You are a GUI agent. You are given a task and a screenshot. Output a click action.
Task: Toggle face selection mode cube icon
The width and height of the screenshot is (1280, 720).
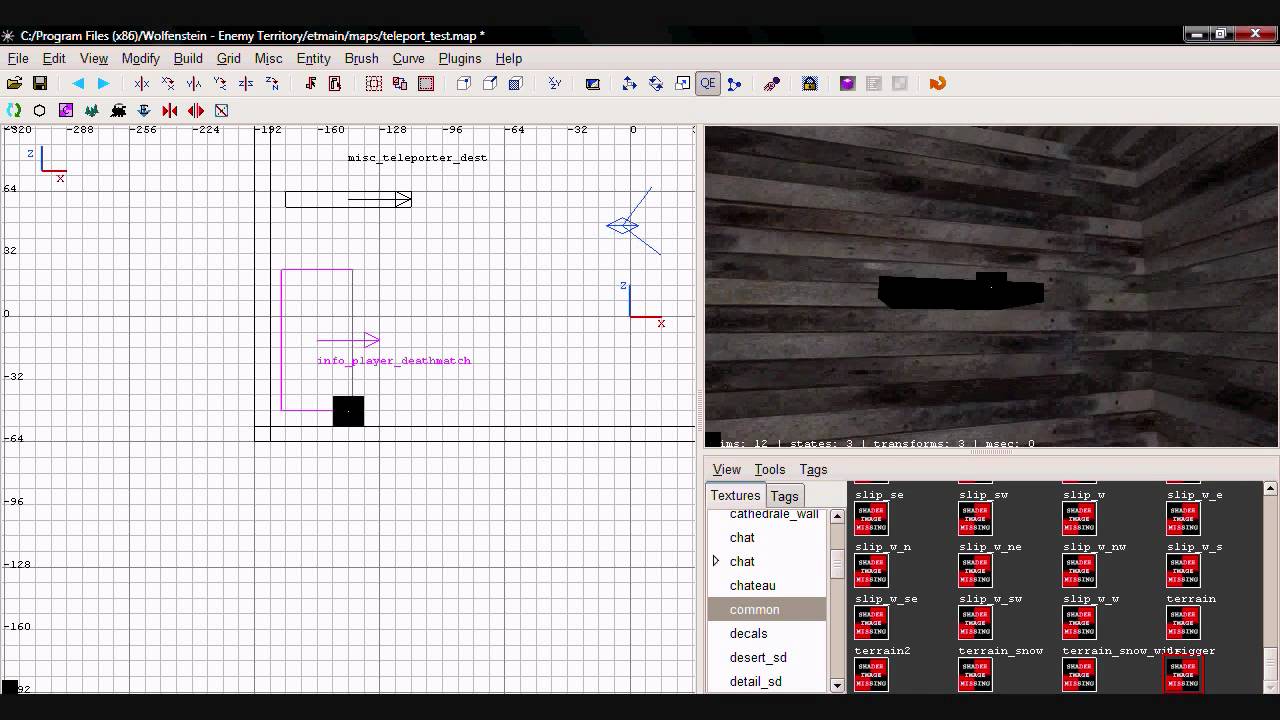(516, 84)
